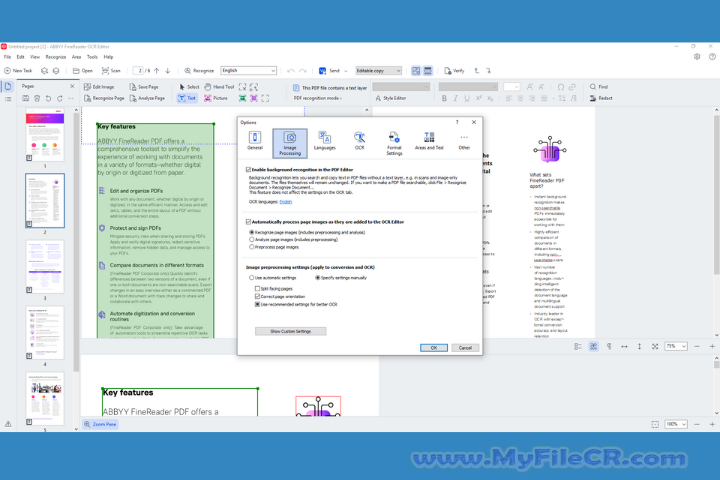Open the Editable copy layout dropdown
The image size is (720, 480).
[378, 71]
